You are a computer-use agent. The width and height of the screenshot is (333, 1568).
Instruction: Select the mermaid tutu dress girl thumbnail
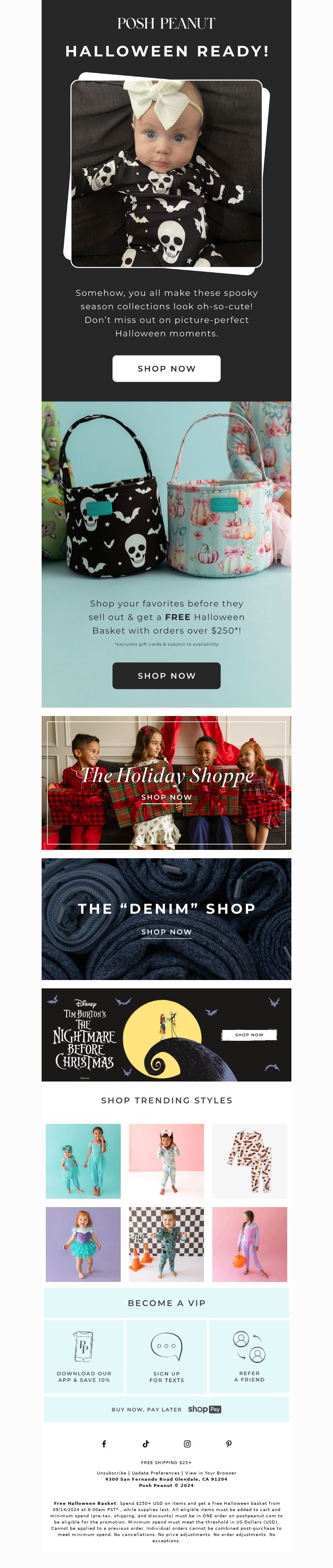83,1244
